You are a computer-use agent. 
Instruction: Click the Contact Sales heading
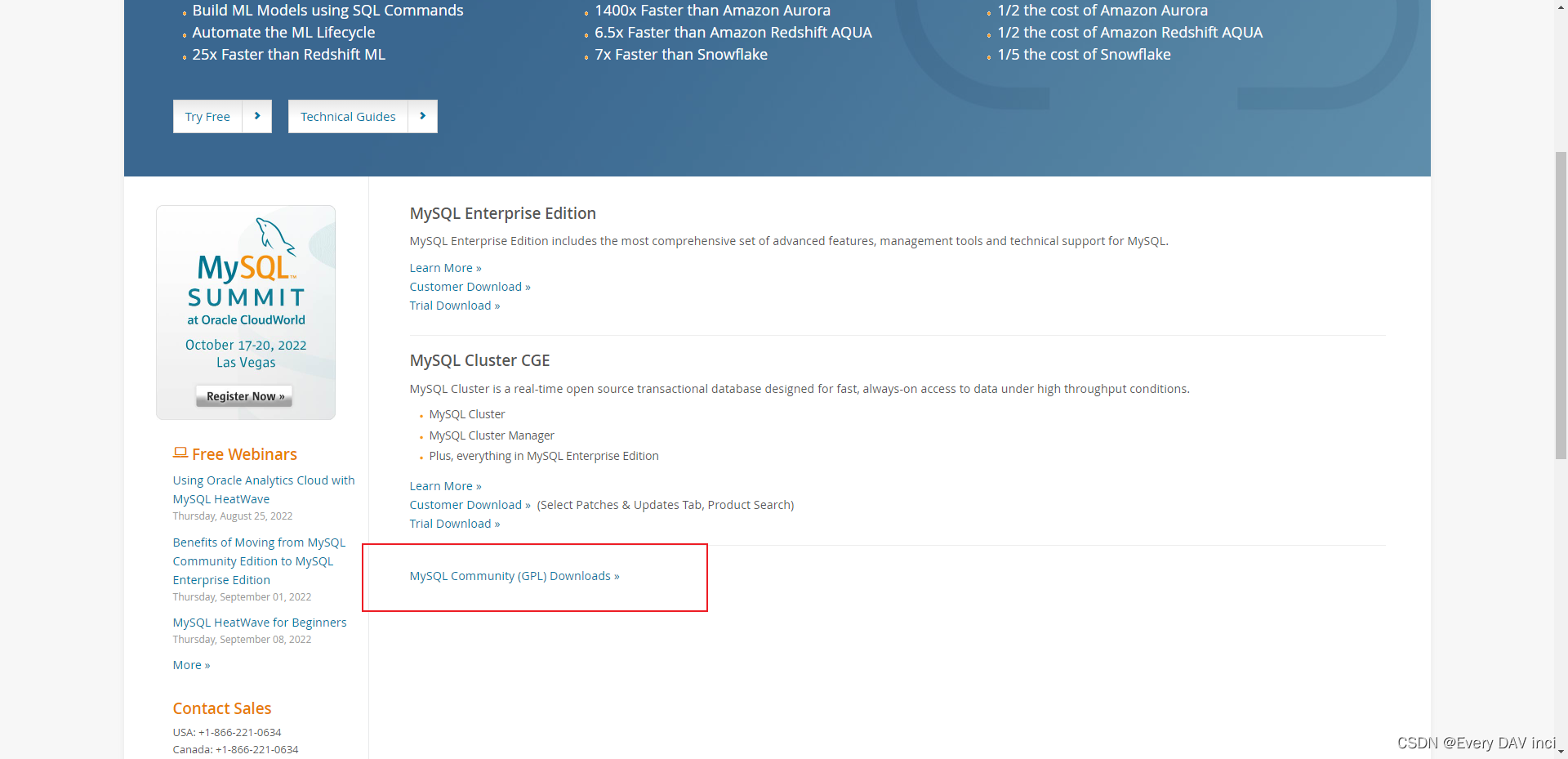click(x=222, y=708)
